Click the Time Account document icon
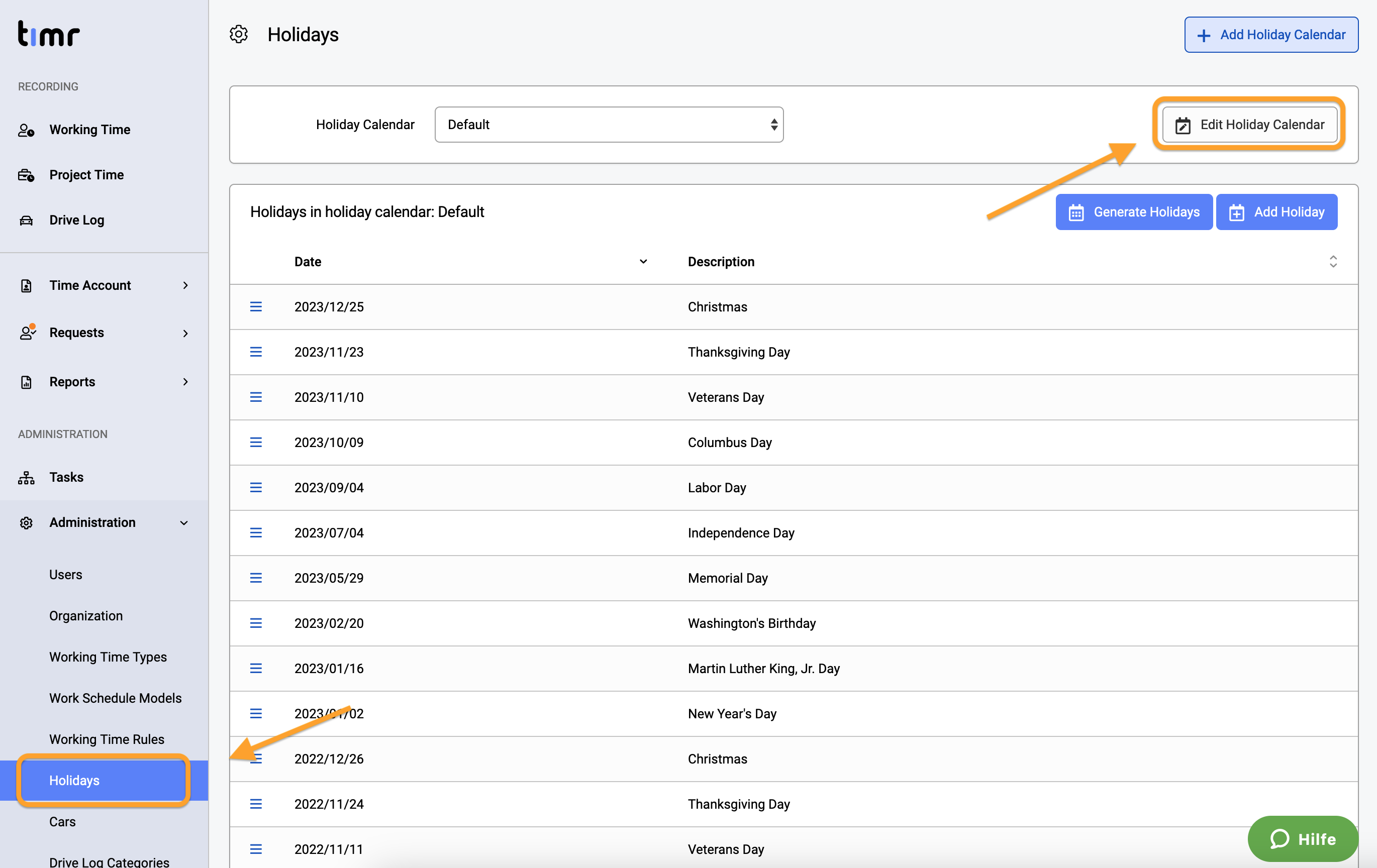 (x=26, y=285)
